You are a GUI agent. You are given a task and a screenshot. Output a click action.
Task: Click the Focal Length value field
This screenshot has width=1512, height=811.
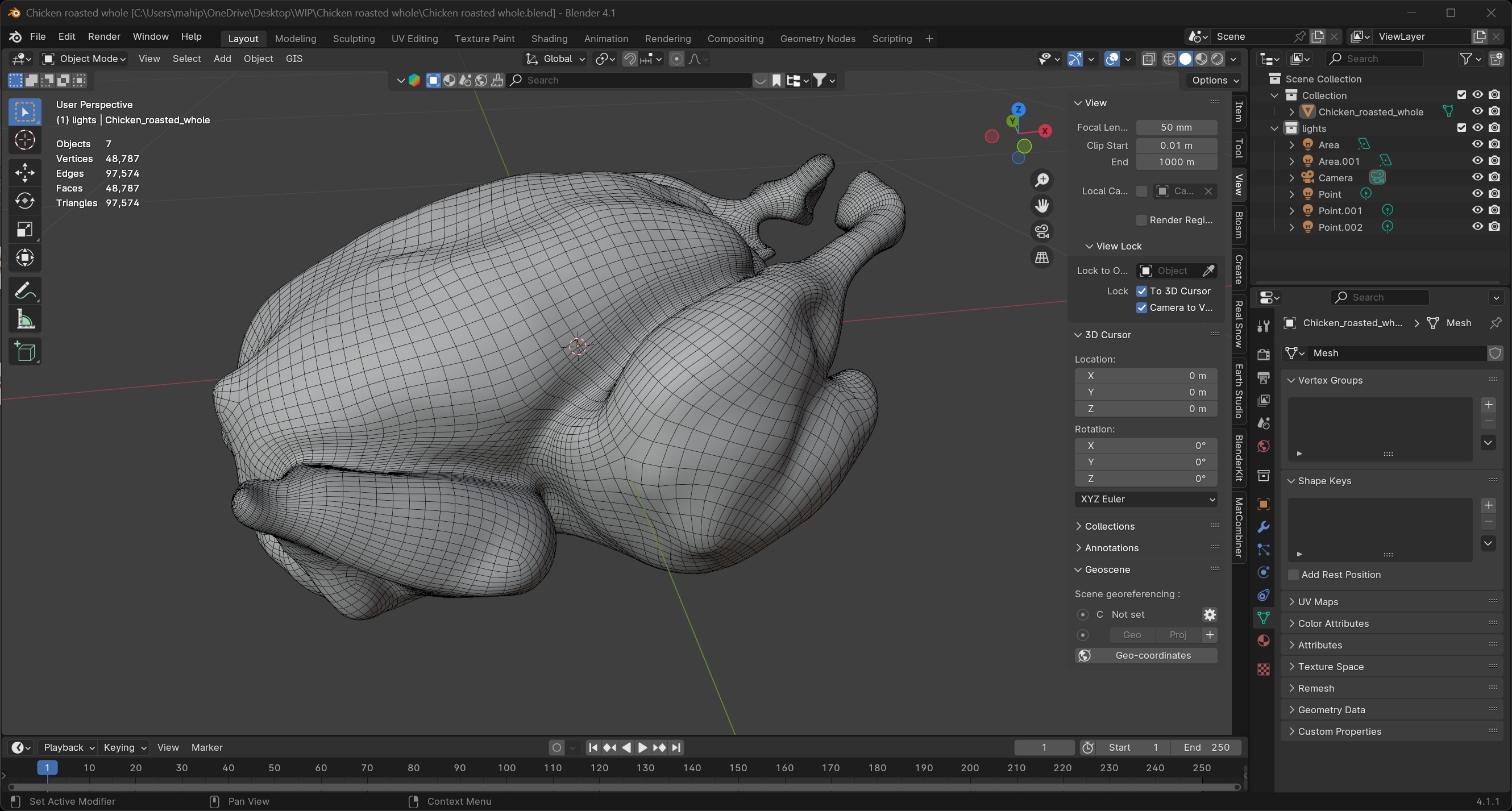[1176, 127]
